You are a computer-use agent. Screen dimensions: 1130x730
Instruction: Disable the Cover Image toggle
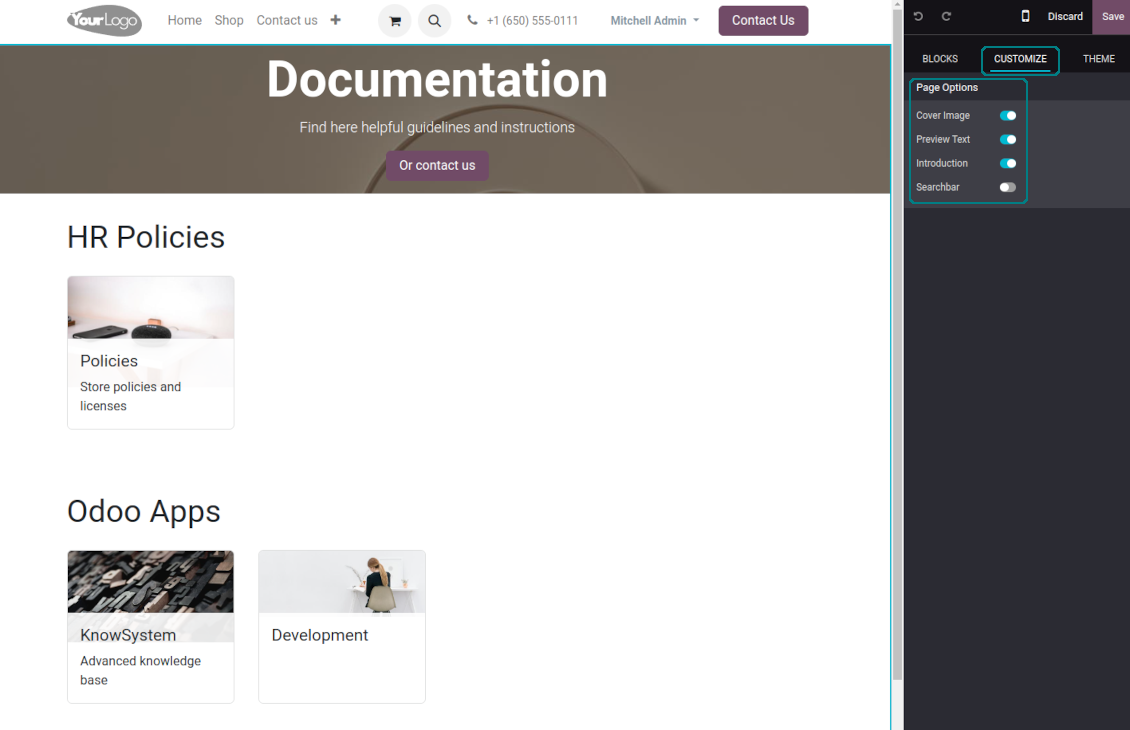point(1007,116)
